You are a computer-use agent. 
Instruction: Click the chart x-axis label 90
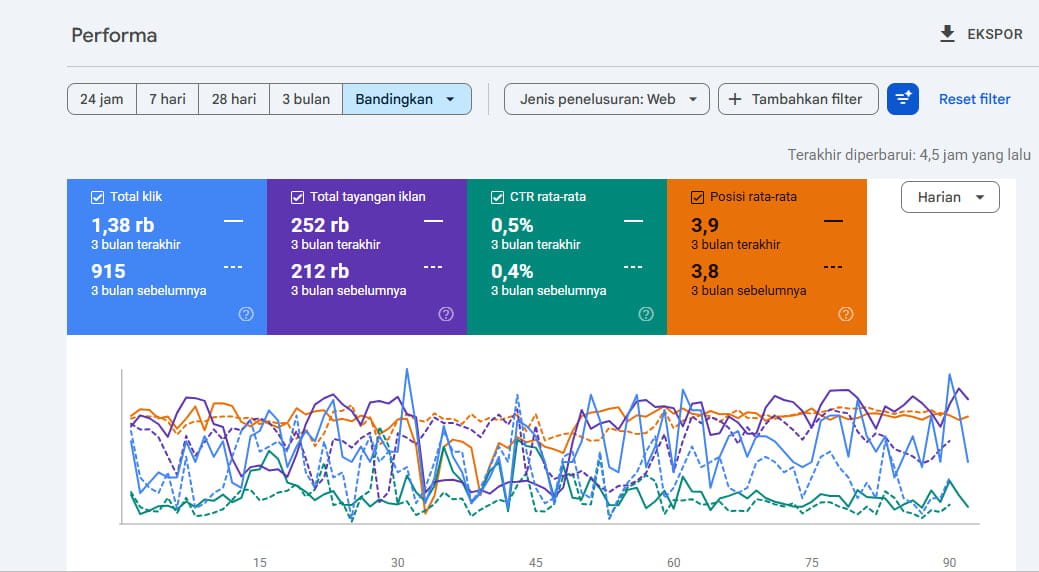click(x=950, y=562)
